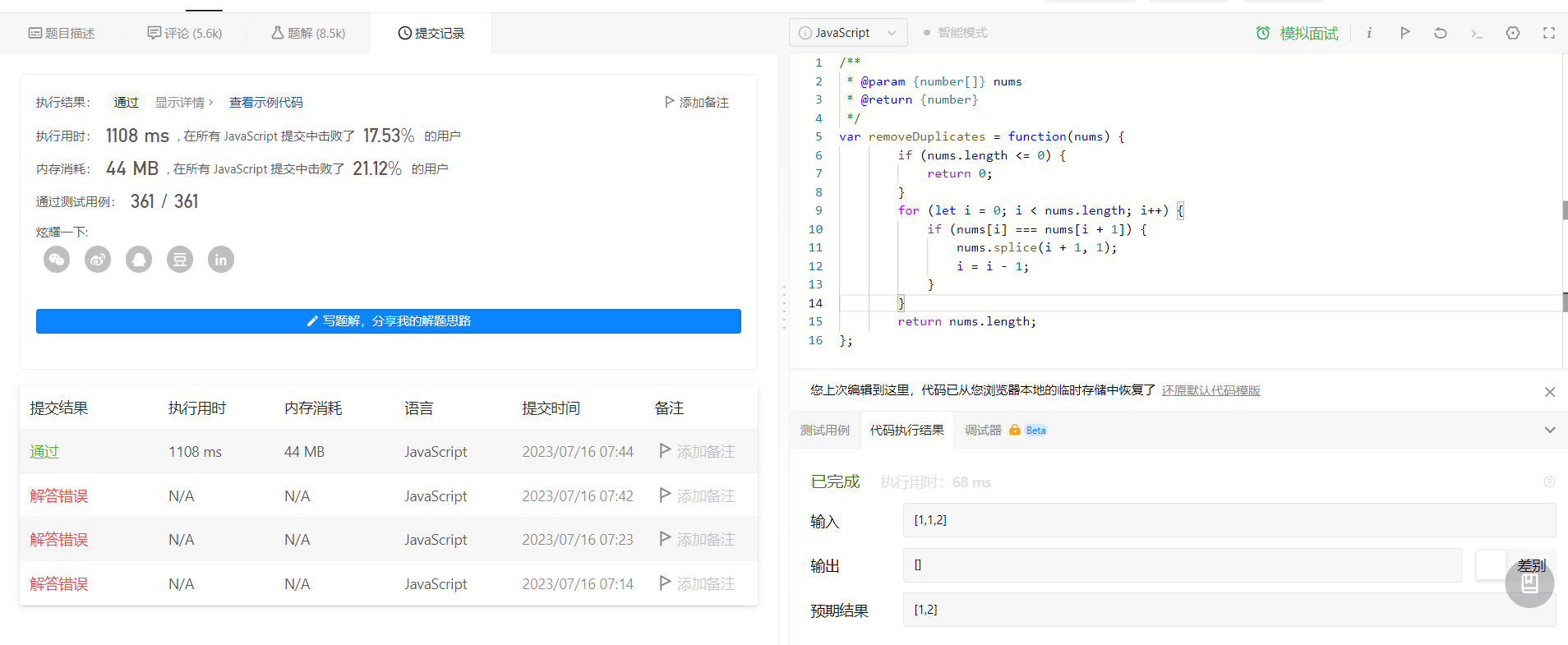Click the panel divider handle
The height and width of the screenshot is (645, 1568).
tap(784, 307)
